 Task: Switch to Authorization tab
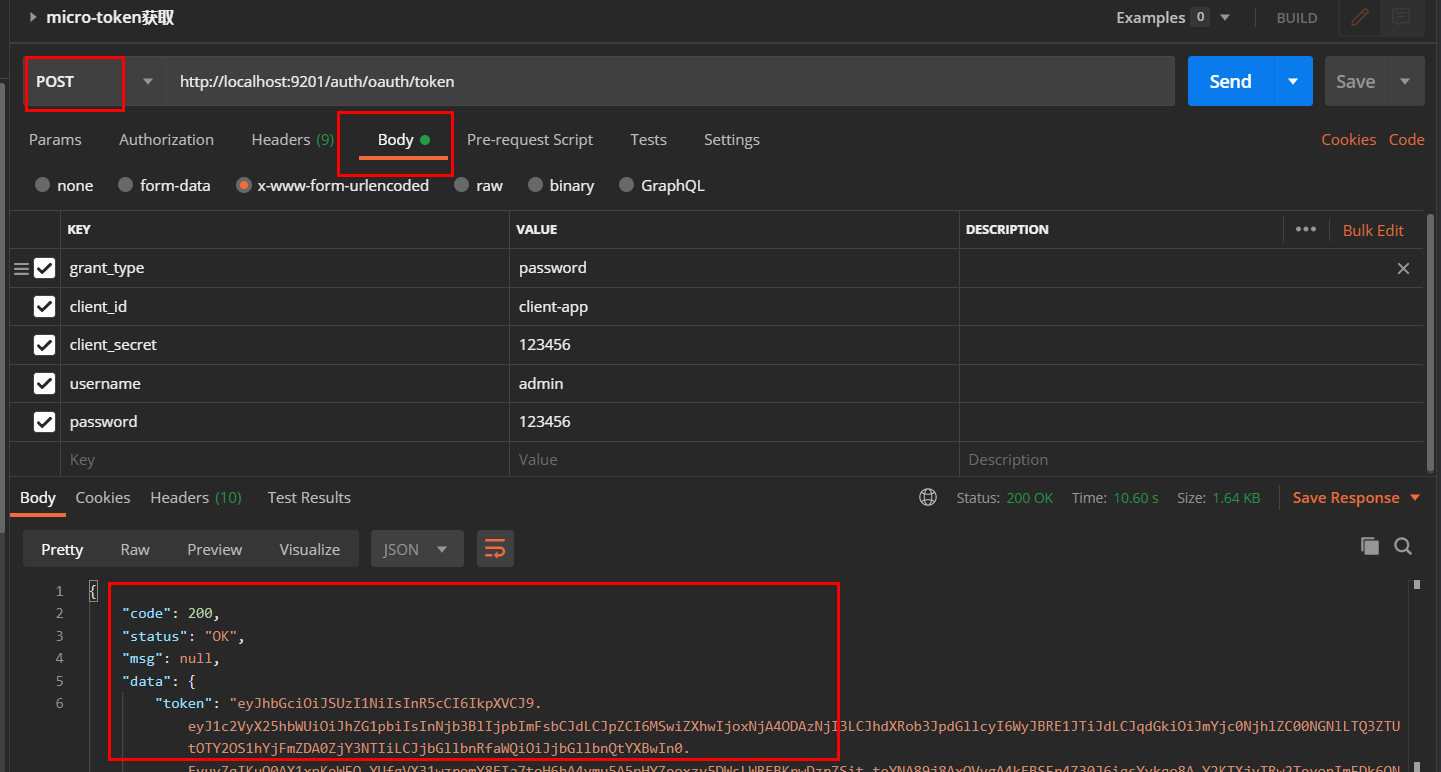pyautogui.click(x=166, y=140)
